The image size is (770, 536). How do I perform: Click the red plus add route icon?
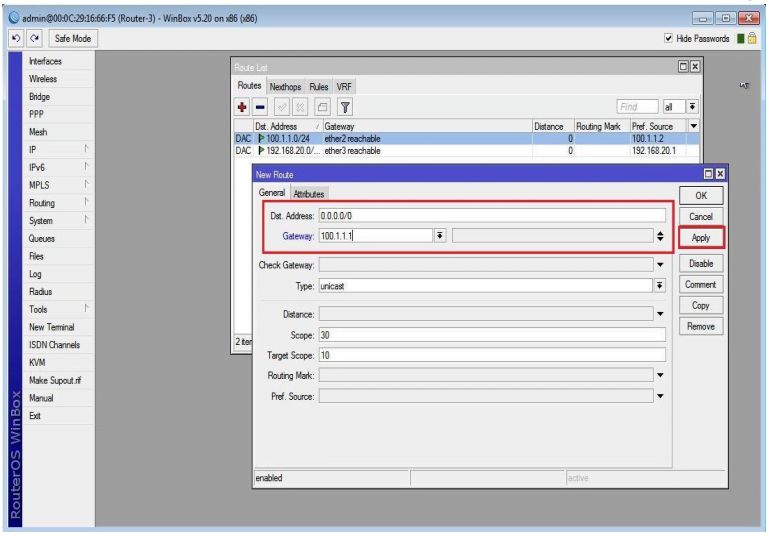[243, 106]
